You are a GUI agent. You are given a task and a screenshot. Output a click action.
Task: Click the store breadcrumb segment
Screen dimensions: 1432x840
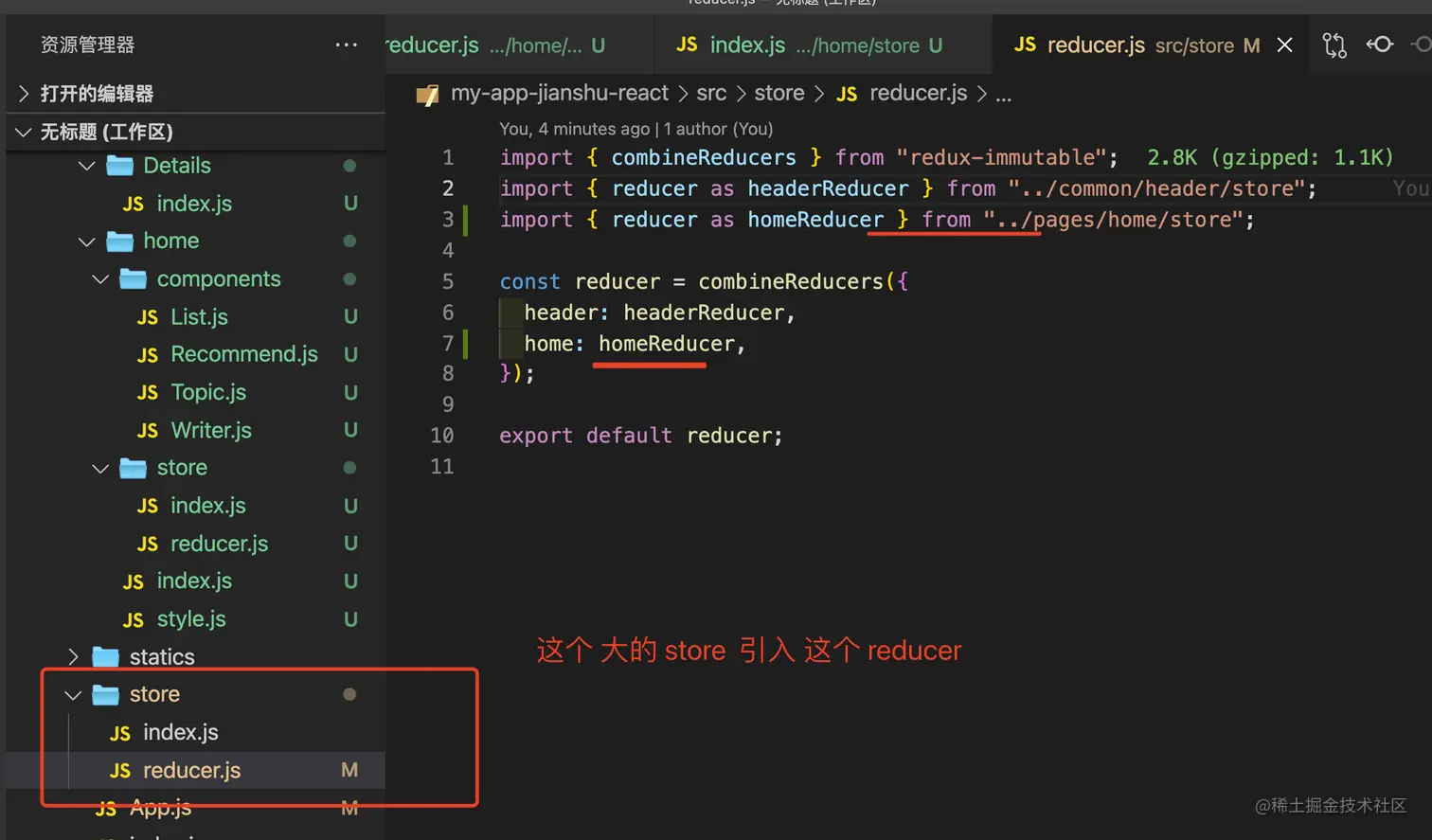click(779, 93)
